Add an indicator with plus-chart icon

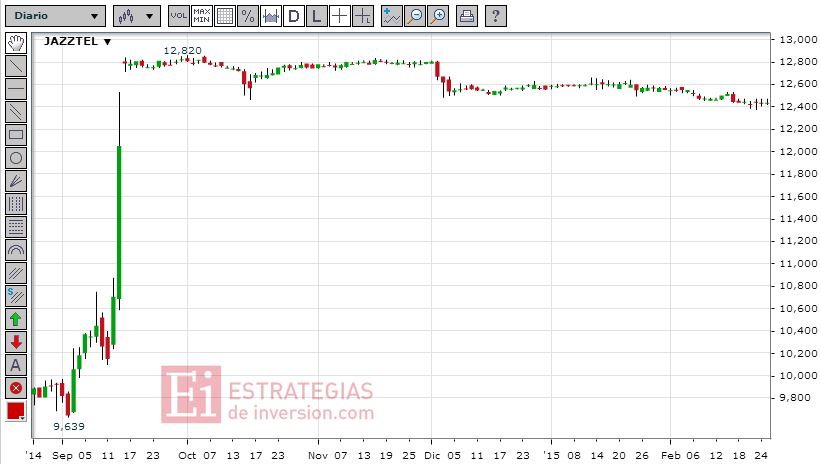point(391,16)
